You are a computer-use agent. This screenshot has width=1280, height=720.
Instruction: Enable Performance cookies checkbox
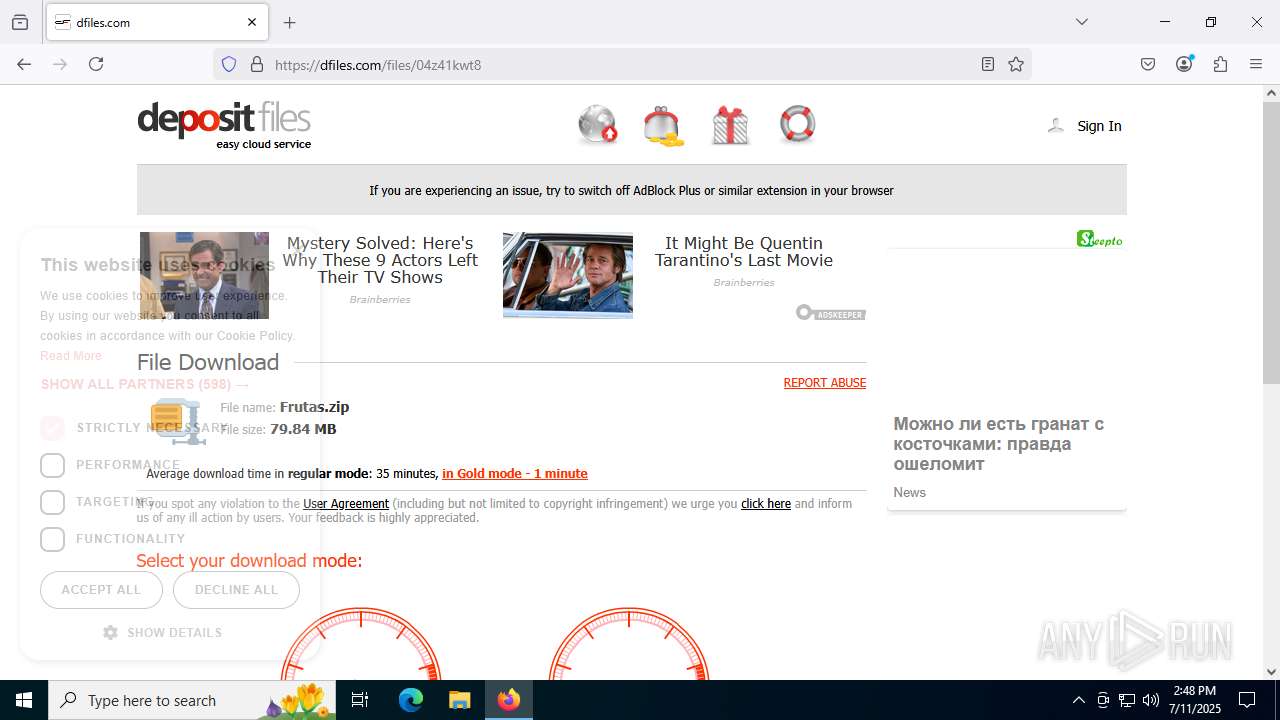pyautogui.click(x=52, y=465)
